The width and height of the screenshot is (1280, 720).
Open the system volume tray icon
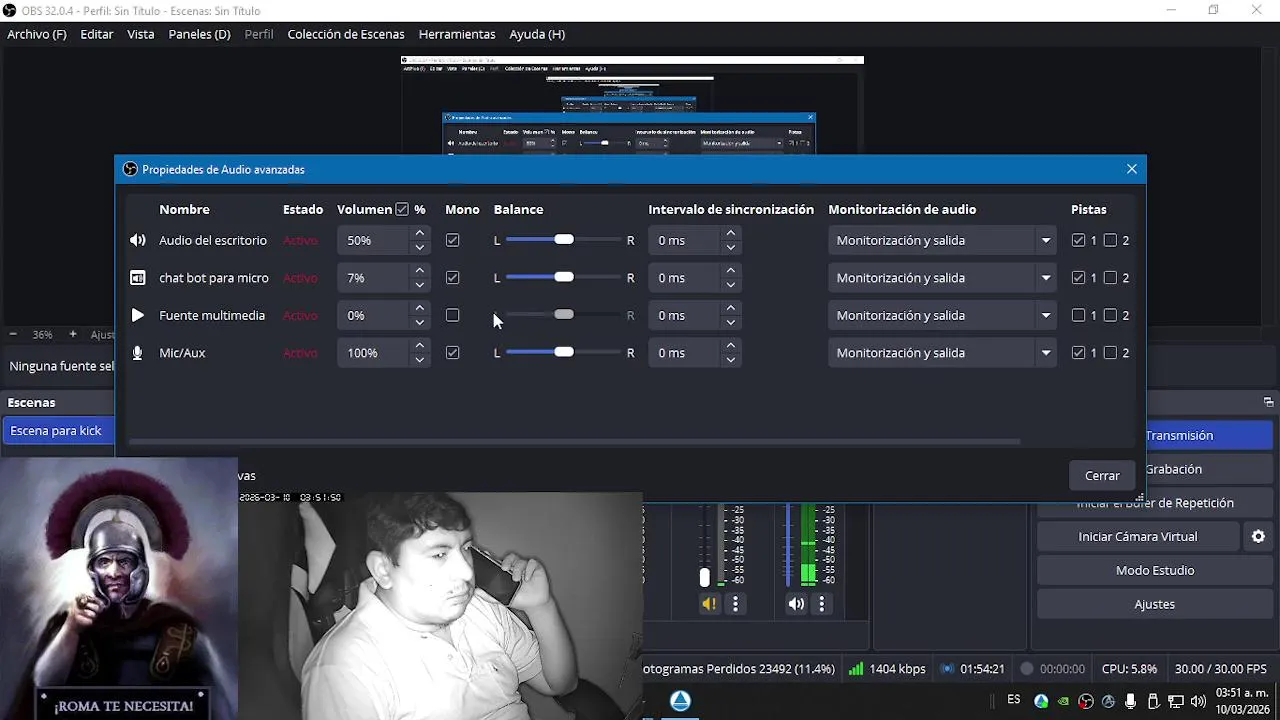(x=1198, y=701)
